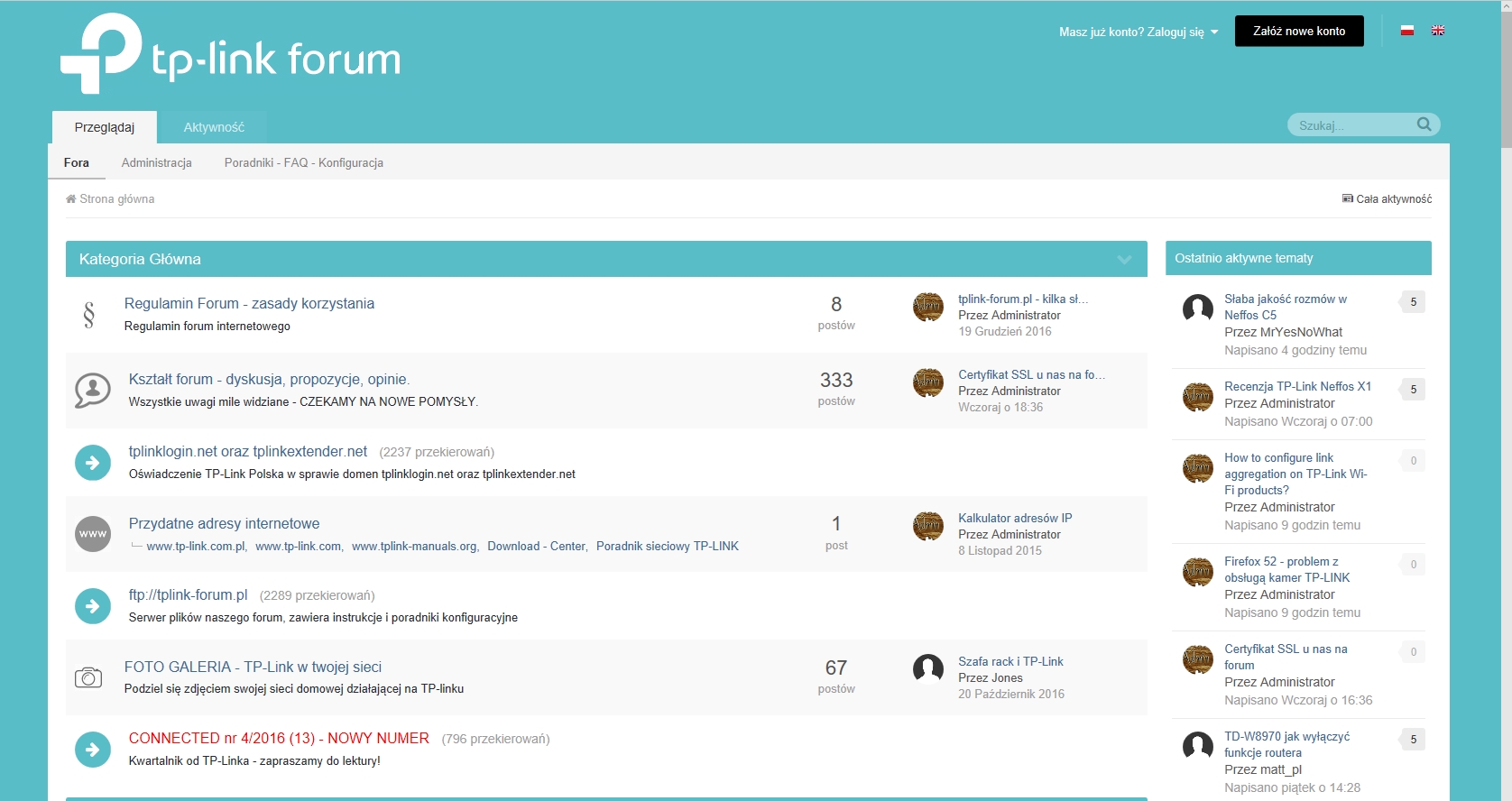Click the arrow icon beside CONNECTED nr 4/2016

(92, 750)
